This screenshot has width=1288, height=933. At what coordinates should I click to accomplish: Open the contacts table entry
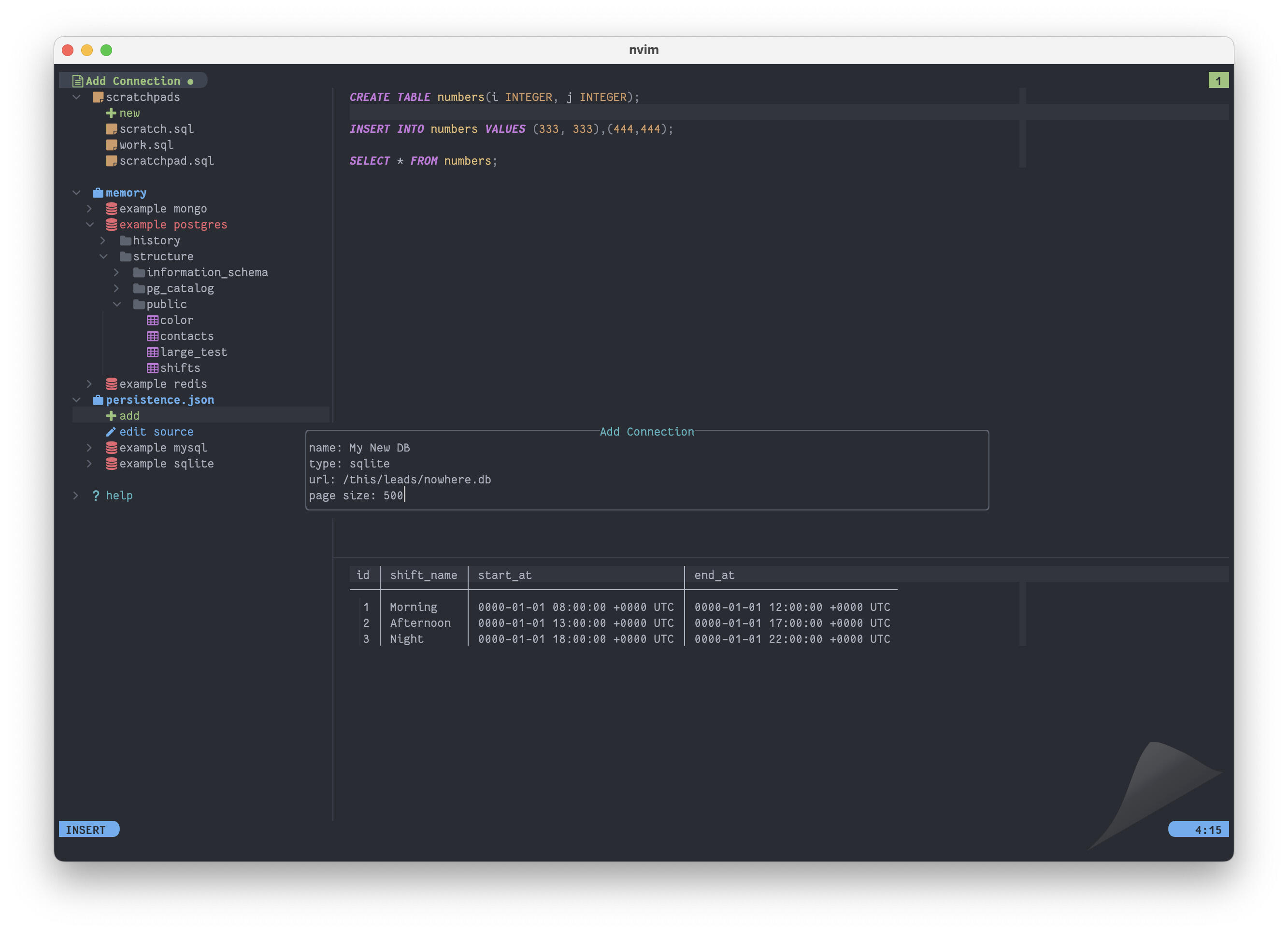click(186, 337)
